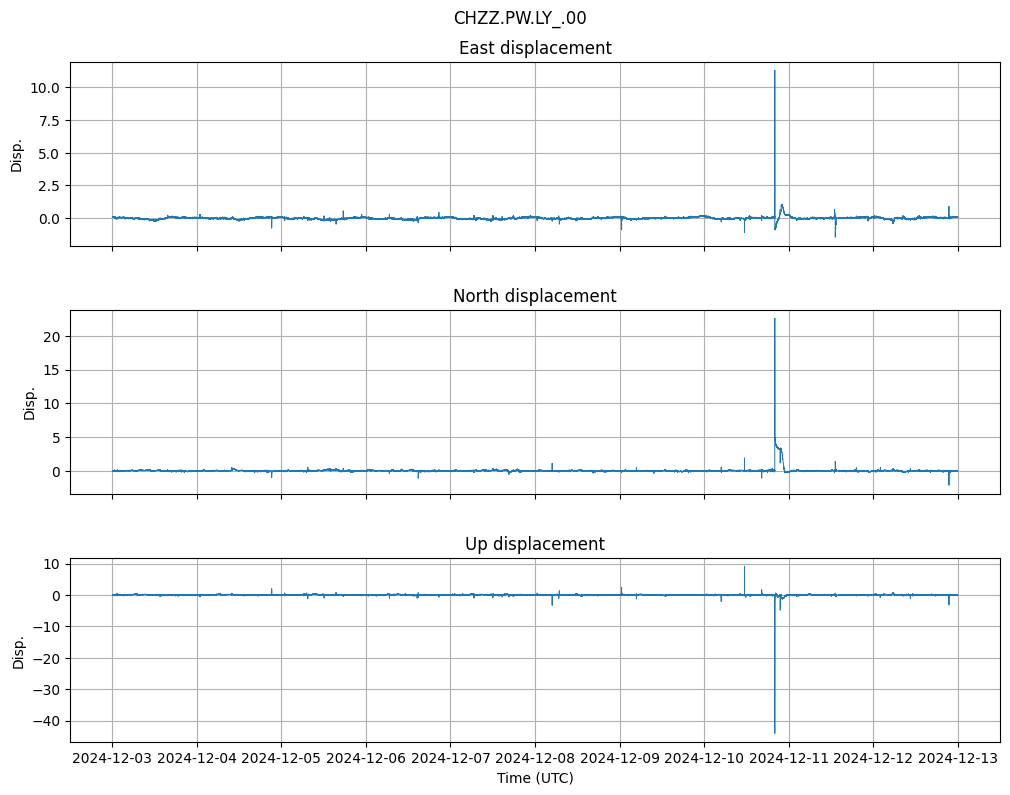1010x795 pixels.
Task: Click the East plot's Disp. y-axis label
Action: point(17,154)
